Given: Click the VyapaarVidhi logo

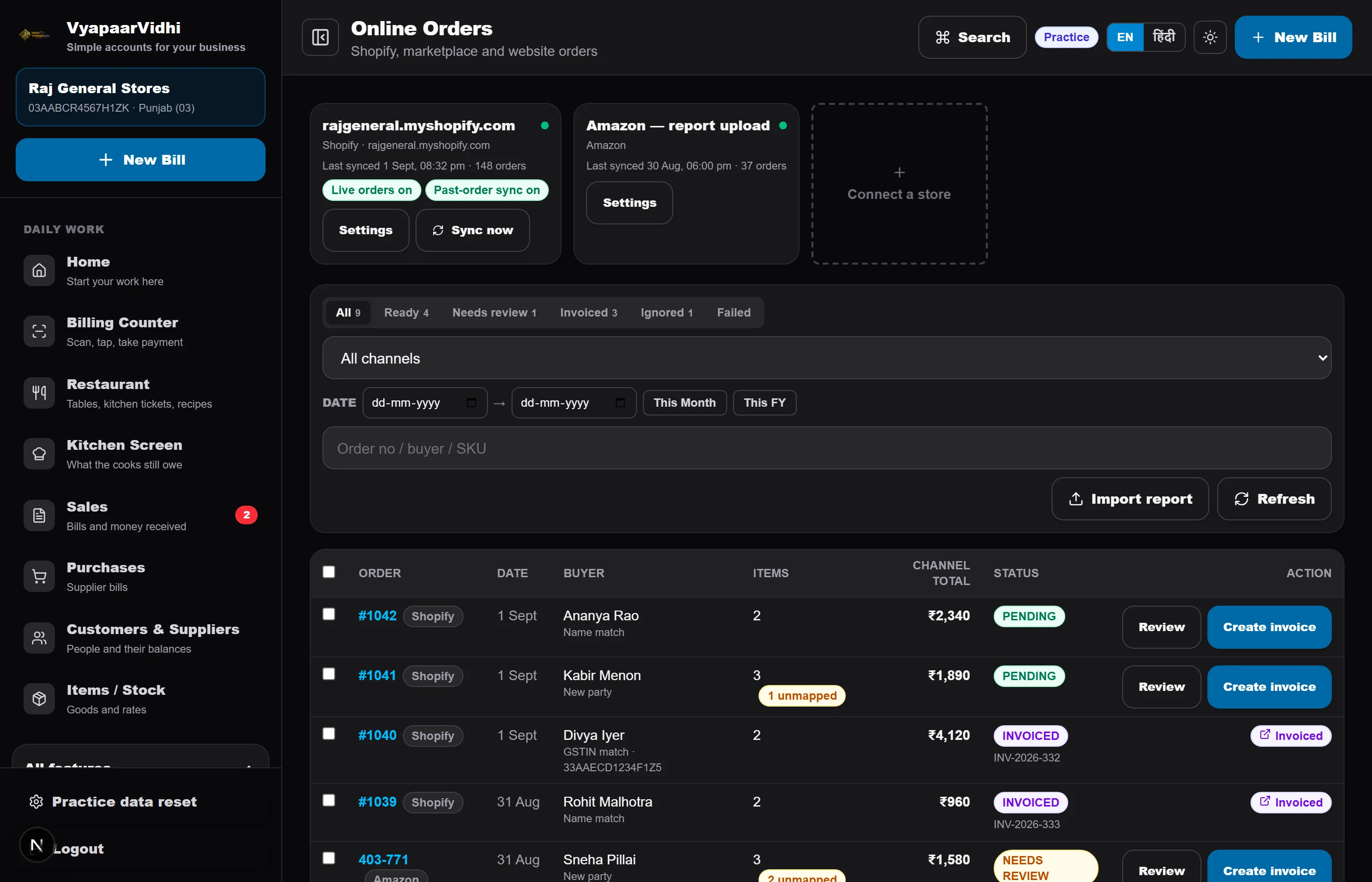Looking at the screenshot, I should 34,35.
